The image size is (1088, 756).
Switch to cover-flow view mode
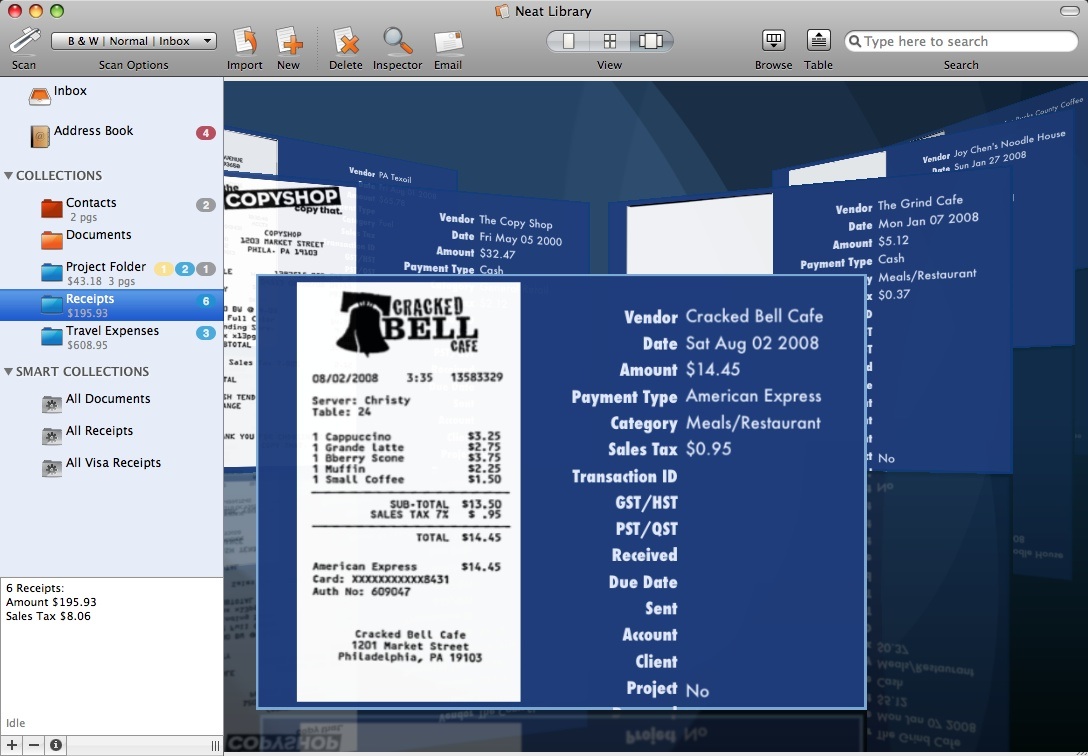(x=651, y=41)
